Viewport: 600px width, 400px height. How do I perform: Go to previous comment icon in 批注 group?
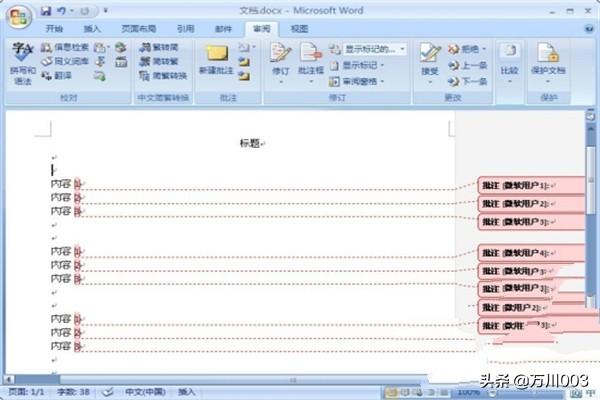tap(244, 62)
